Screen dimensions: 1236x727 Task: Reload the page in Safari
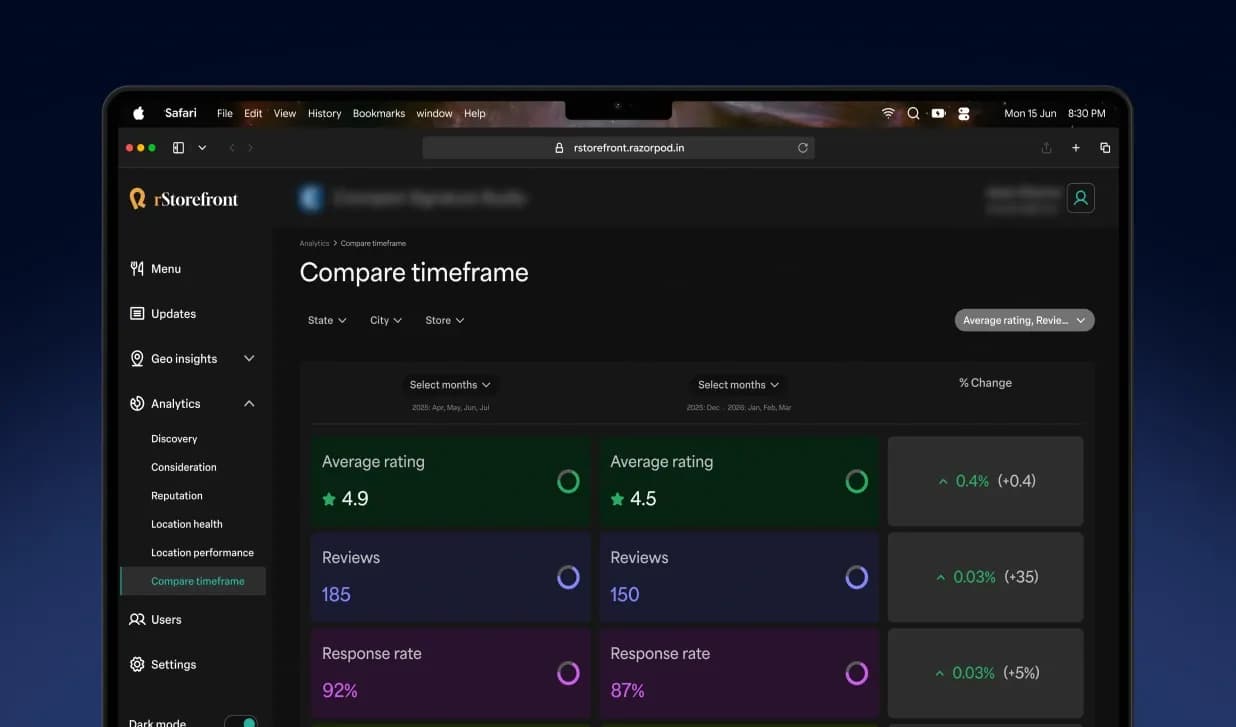pyautogui.click(x=802, y=148)
